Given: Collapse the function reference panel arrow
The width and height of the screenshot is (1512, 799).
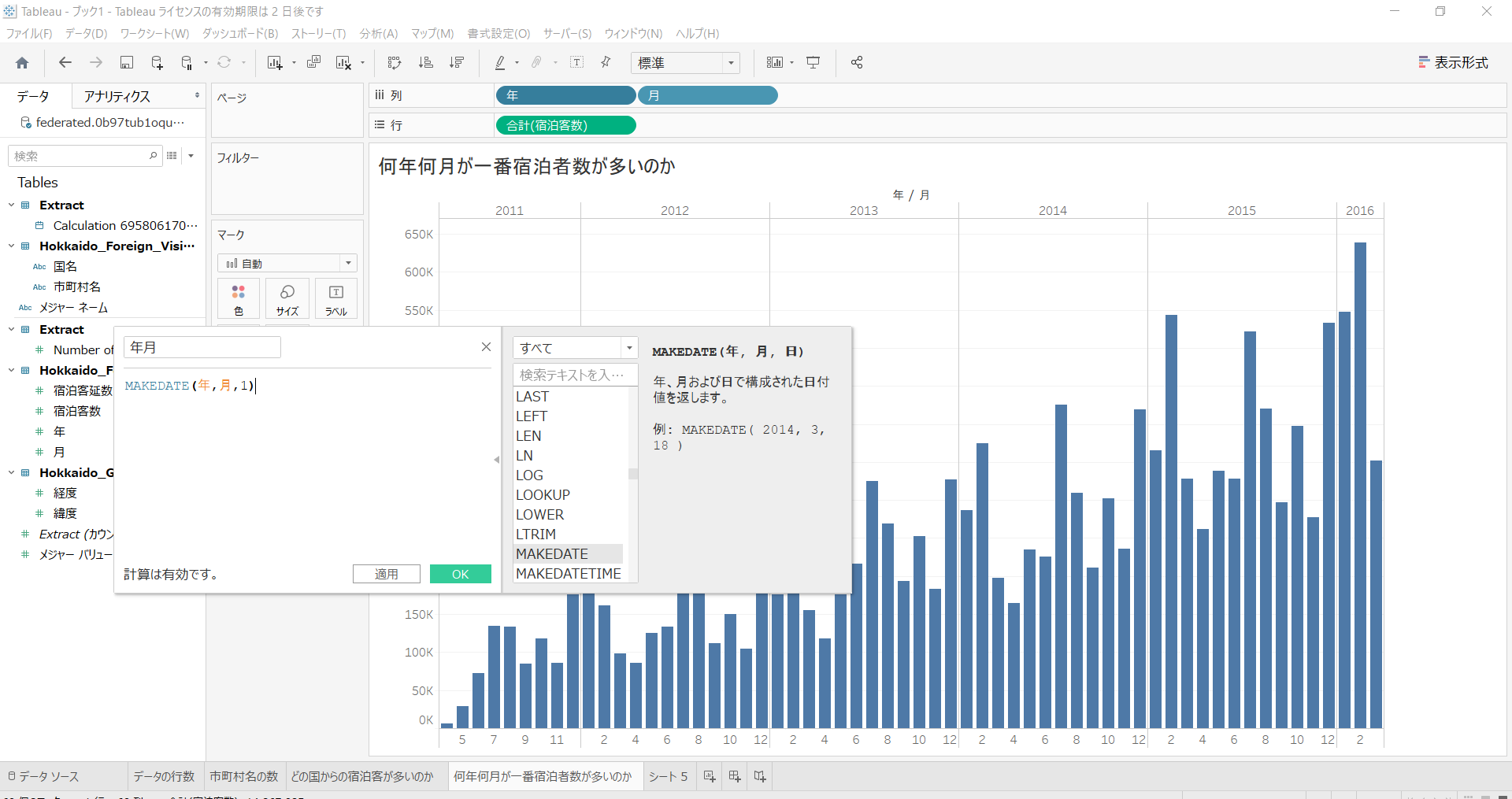Looking at the screenshot, I should (496, 460).
